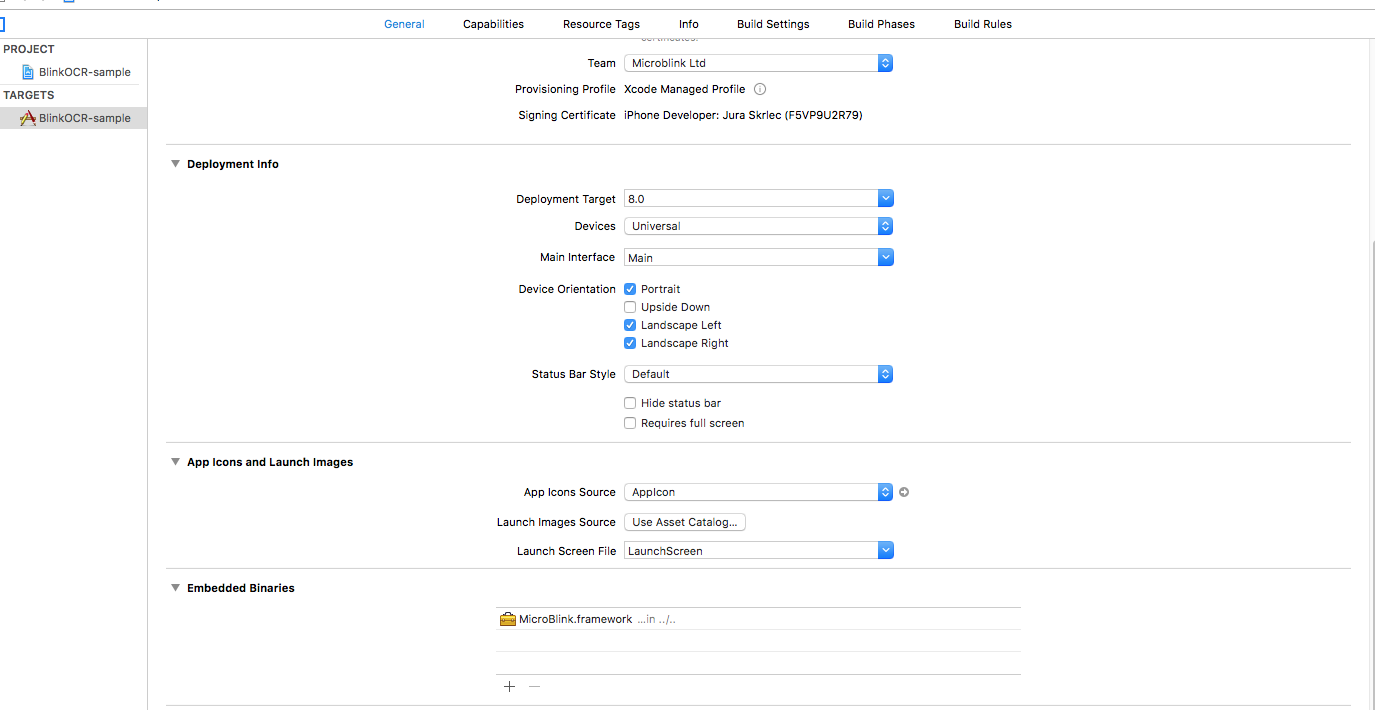This screenshot has height=710, width=1375.
Task: Collapse App Icons and Launch Images section
Action: pos(175,462)
